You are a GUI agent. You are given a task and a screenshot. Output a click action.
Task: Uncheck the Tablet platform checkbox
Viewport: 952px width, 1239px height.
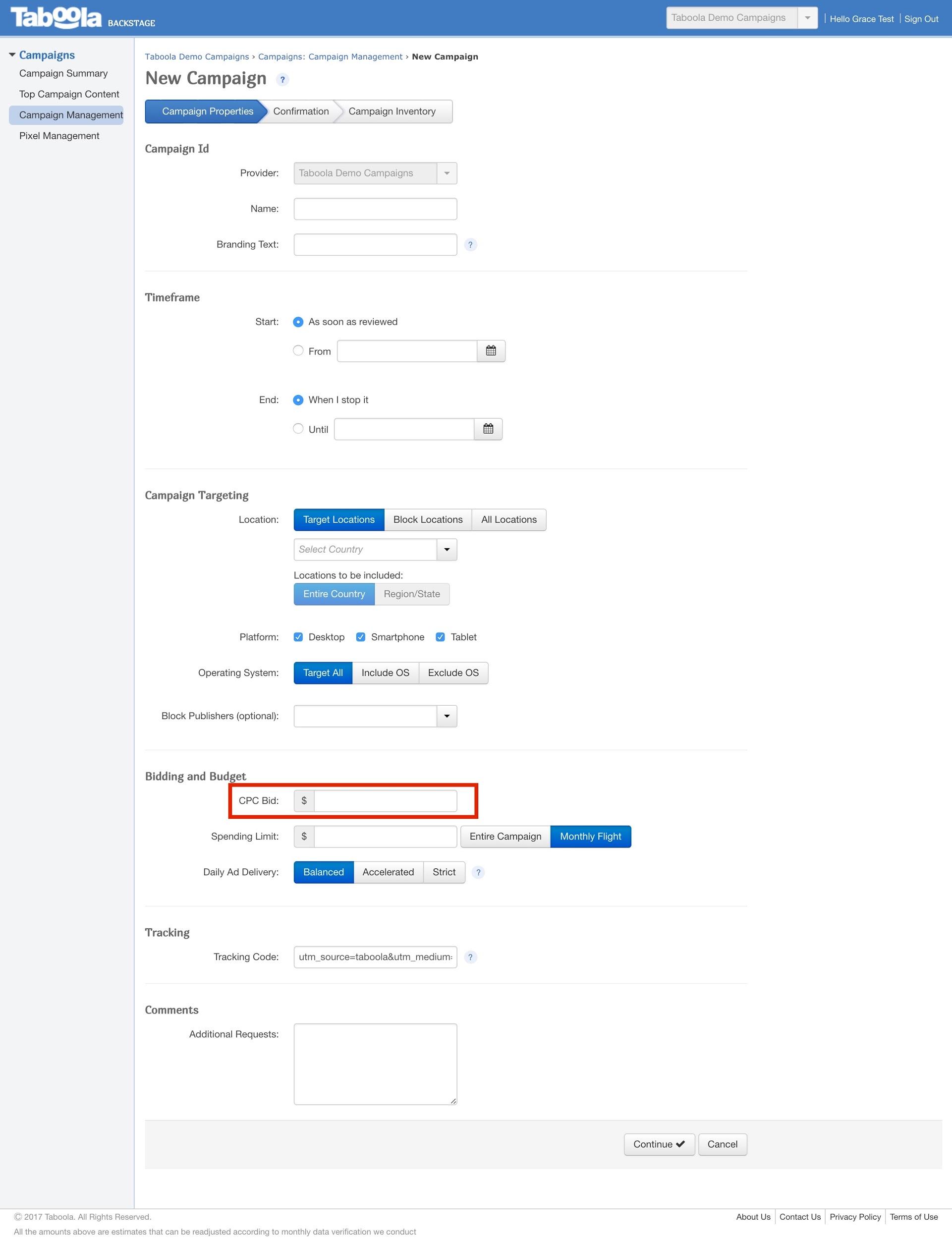click(x=440, y=637)
